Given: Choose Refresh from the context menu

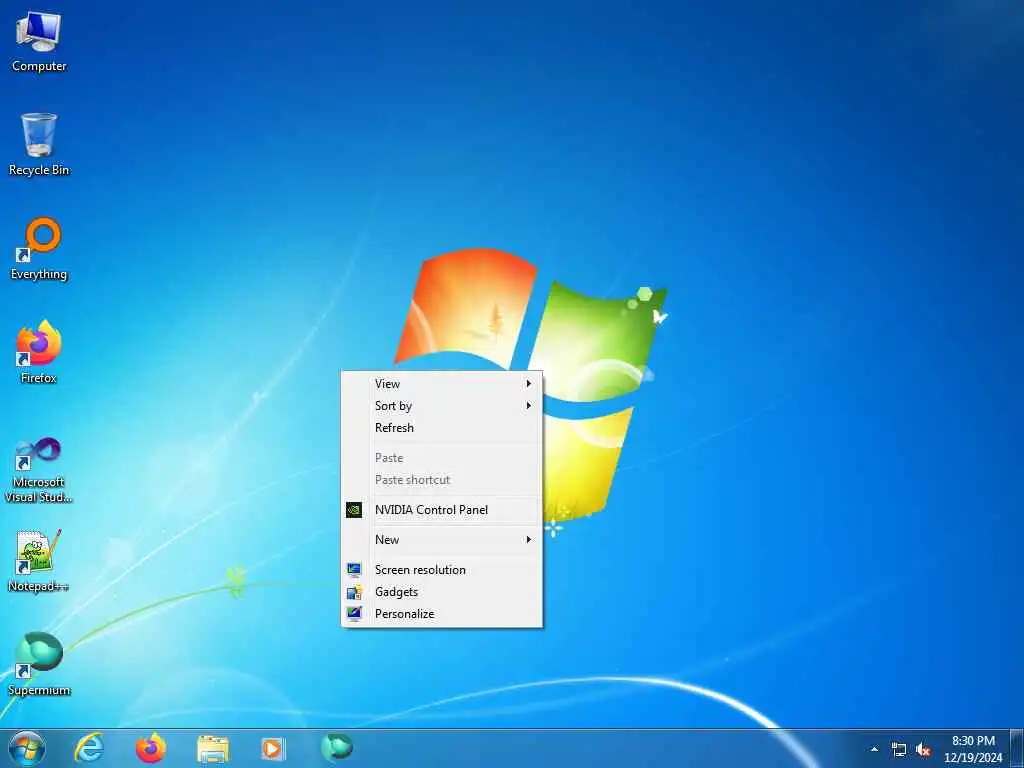Looking at the screenshot, I should click(x=442, y=428).
